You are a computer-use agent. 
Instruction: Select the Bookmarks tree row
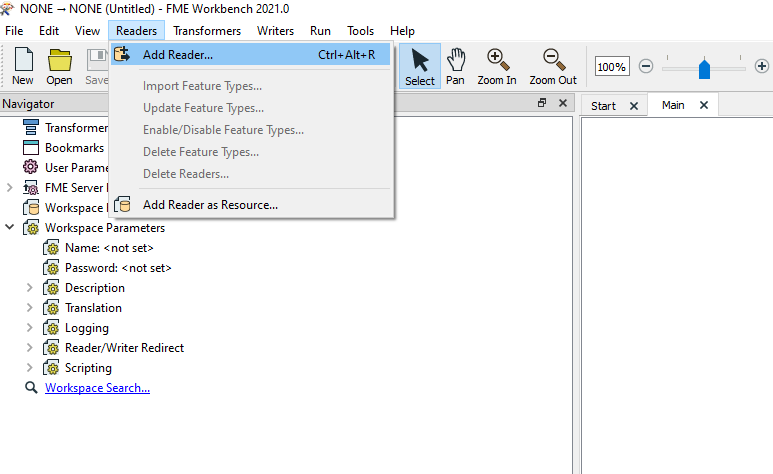click(74, 147)
